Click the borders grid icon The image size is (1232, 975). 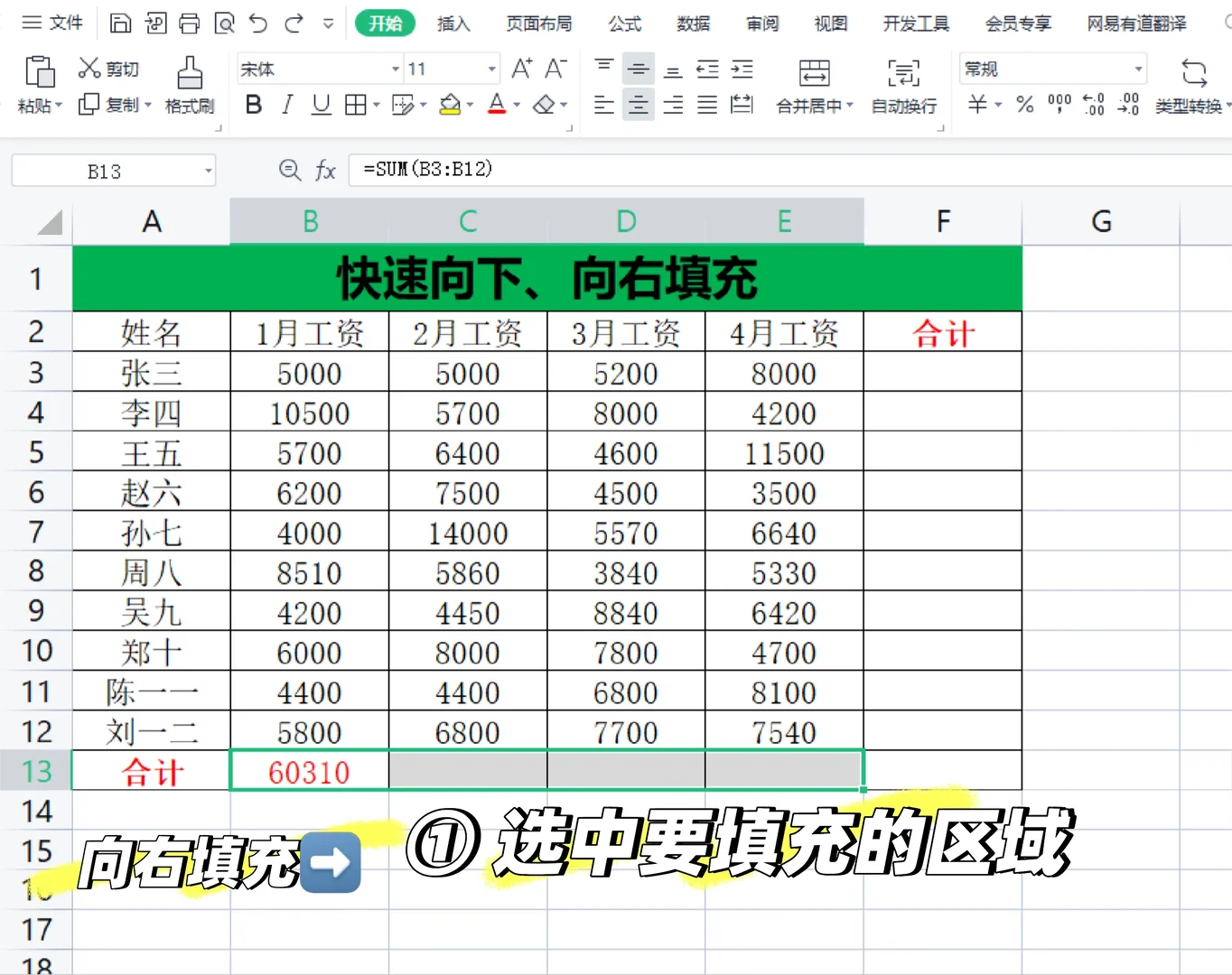(x=352, y=105)
